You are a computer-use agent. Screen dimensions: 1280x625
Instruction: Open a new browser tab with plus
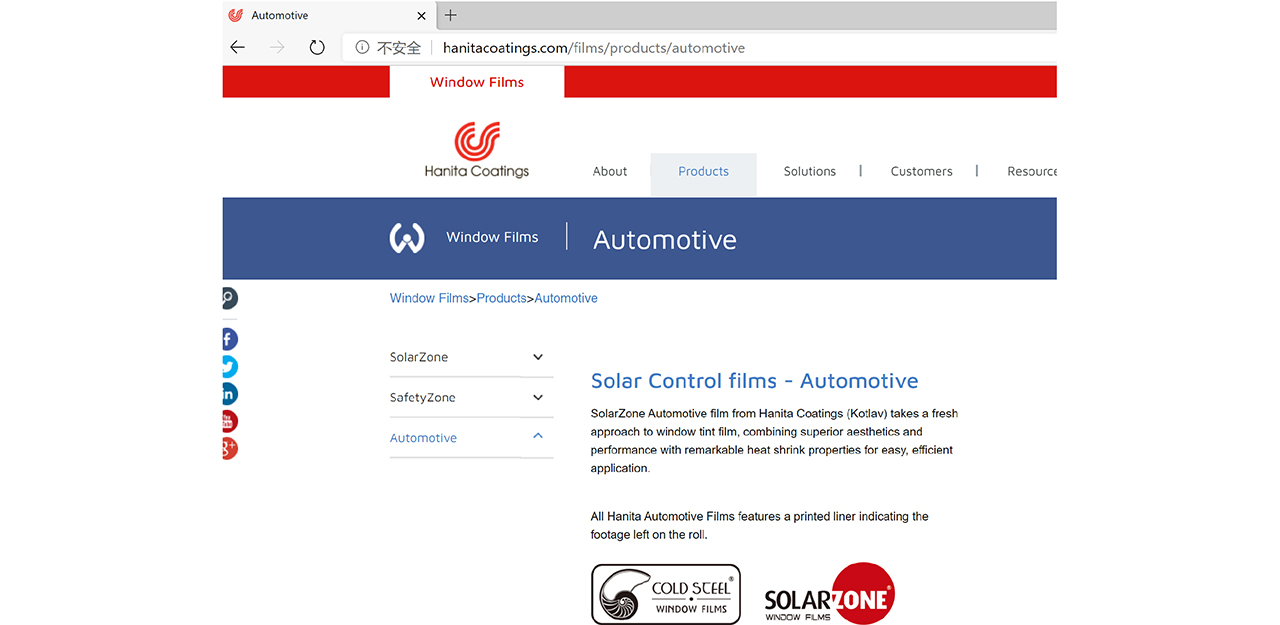tap(451, 15)
